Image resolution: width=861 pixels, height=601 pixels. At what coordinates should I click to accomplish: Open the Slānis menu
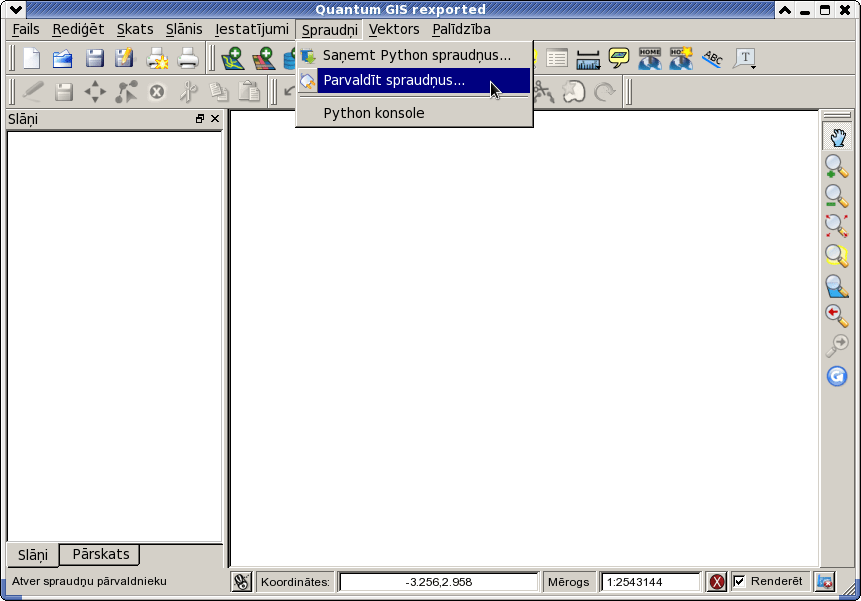point(184,29)
